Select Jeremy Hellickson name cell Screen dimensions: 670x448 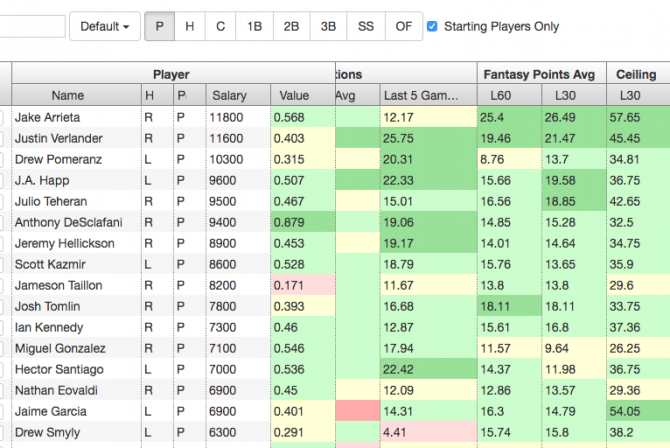[76, 243]
